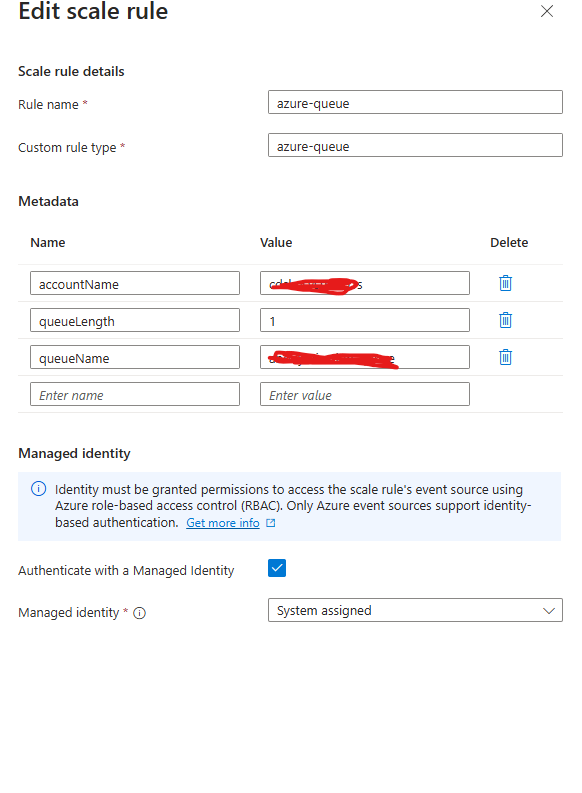Open the System assigned identity dropdown
The image size is (582, 793).
click(415, 610)
